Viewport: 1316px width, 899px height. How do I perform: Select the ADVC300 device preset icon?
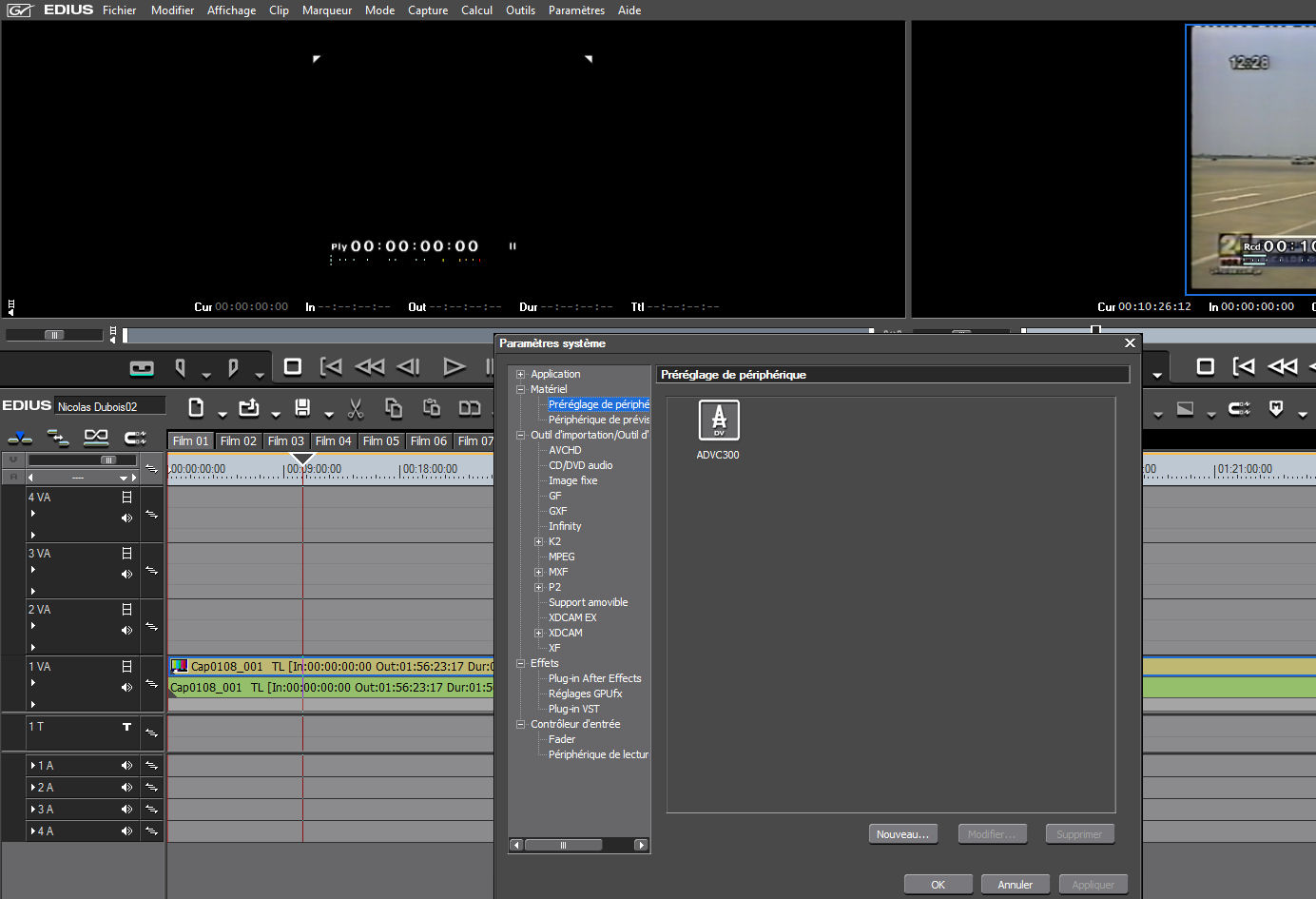719,420
